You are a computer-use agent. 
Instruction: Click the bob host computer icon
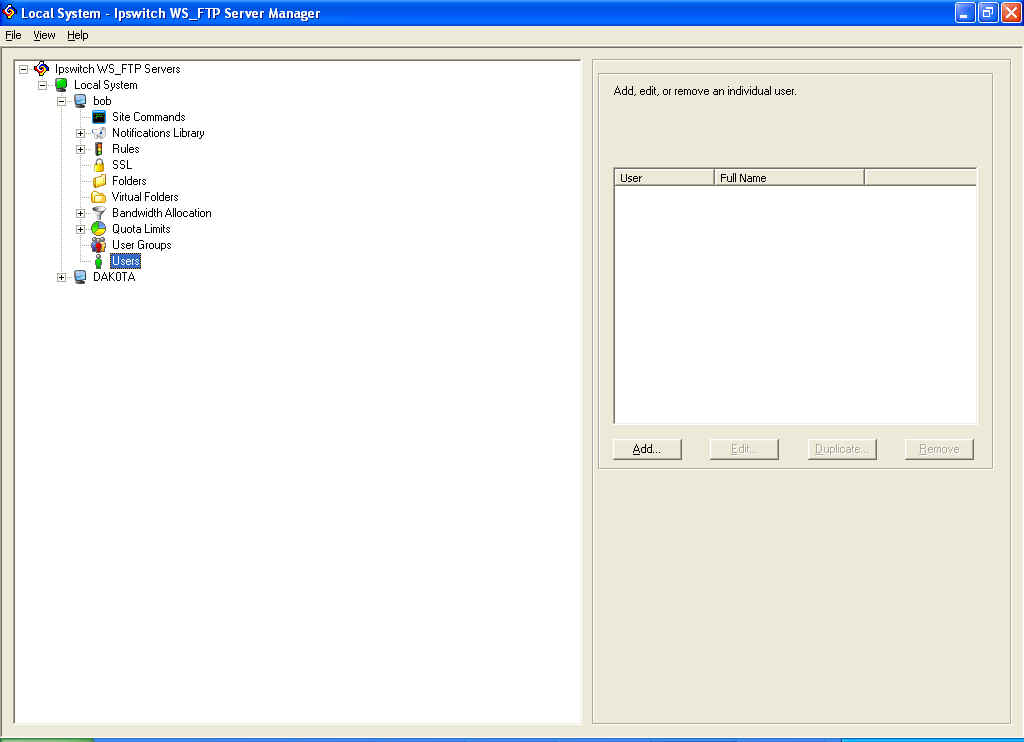[x=80, y=101]
